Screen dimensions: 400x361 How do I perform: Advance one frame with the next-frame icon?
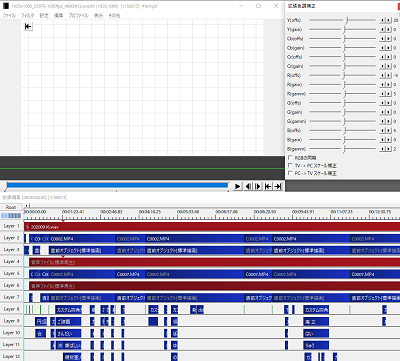point(258,186)
